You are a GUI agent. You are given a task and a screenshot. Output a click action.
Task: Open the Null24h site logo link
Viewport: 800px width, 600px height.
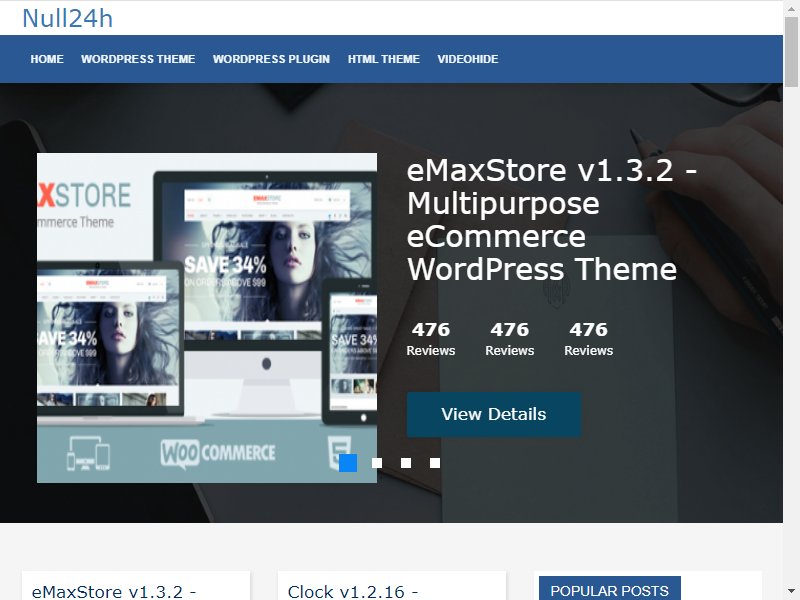67,19
